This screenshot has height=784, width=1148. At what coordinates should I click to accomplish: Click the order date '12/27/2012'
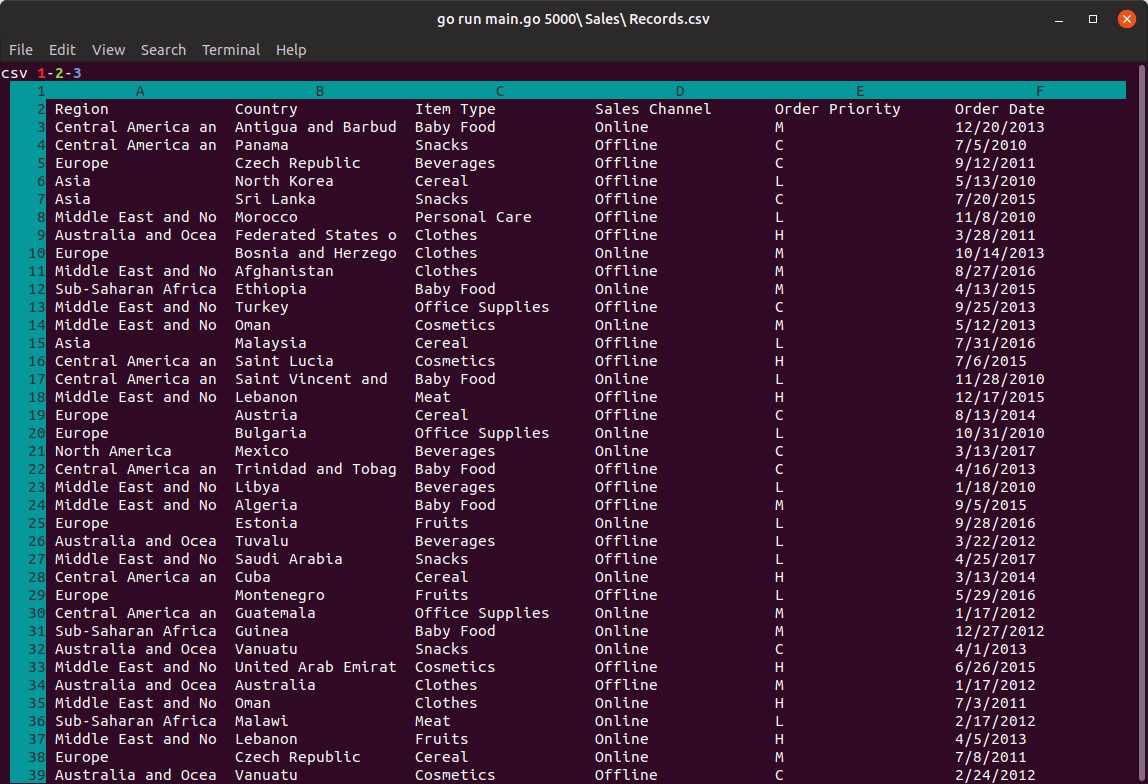coord(999,631)
